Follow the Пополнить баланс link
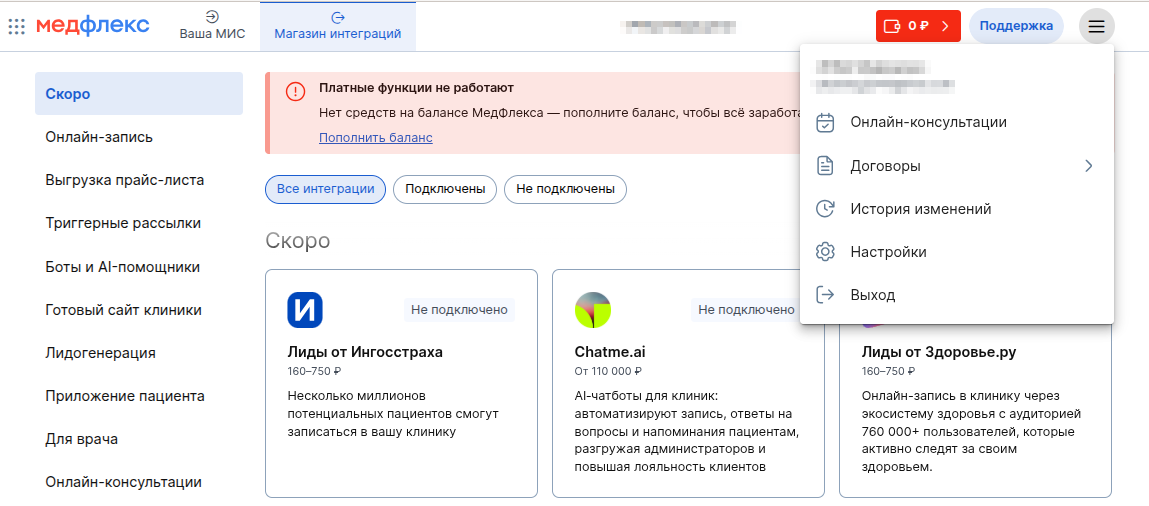Screen dimensions: 1149x506 click(x=375, y=137)
